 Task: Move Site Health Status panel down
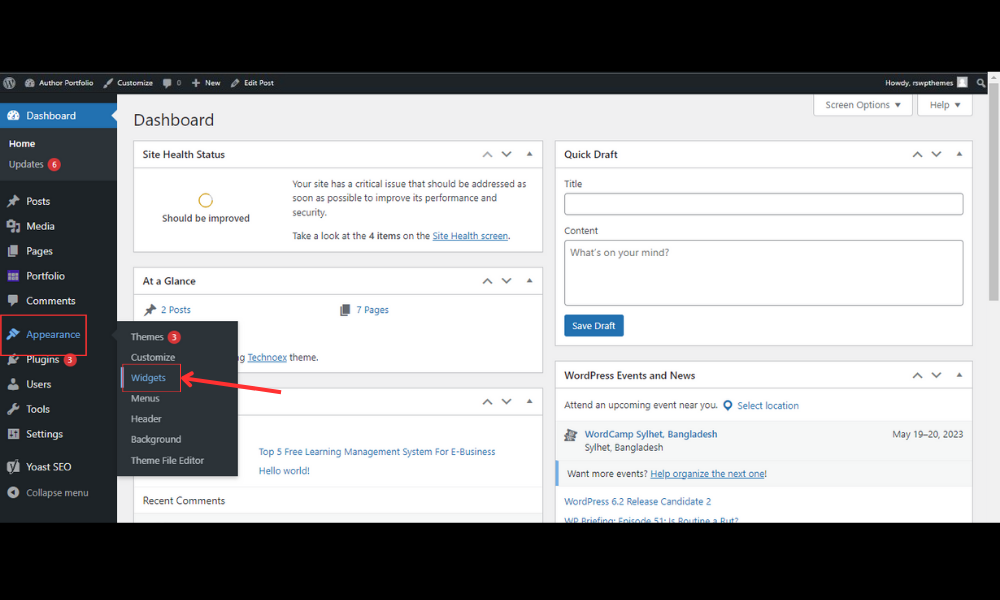506,154
